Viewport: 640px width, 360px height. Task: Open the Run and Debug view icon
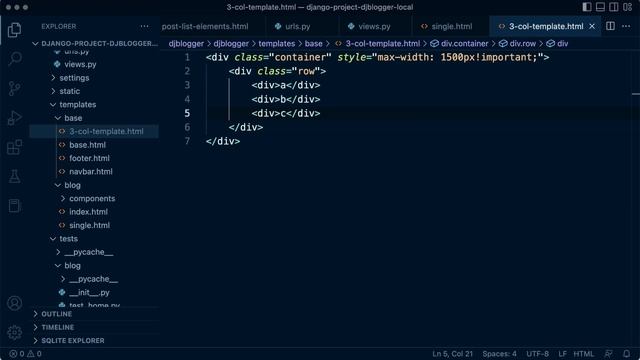[14, 118]
